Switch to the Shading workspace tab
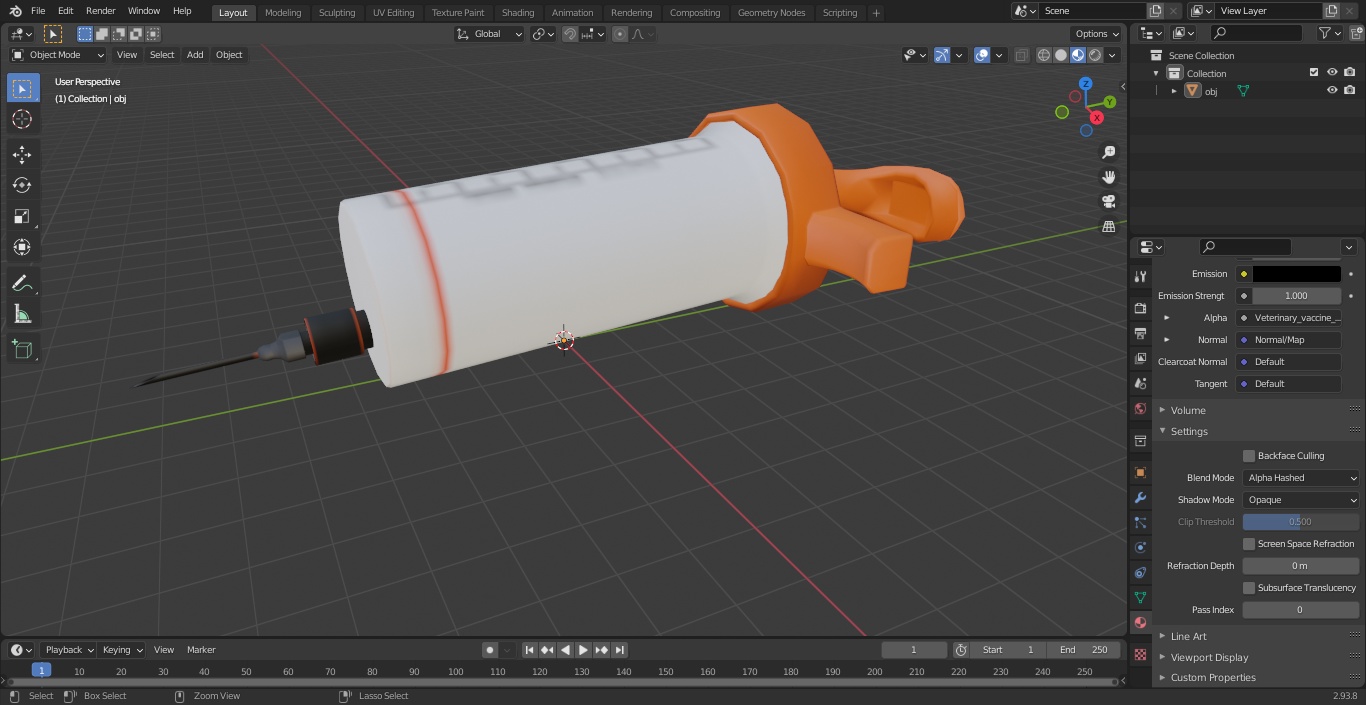The width and height of the screenshot is (1366, 705). [x=518, y=13]
